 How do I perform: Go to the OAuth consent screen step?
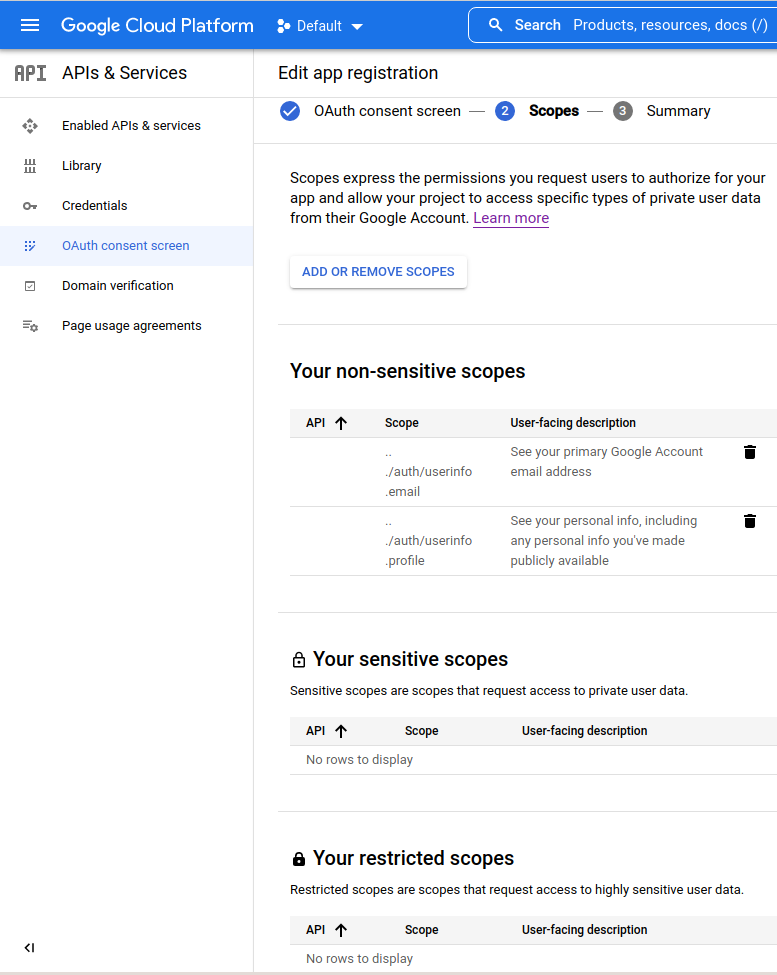click(387, 111)
